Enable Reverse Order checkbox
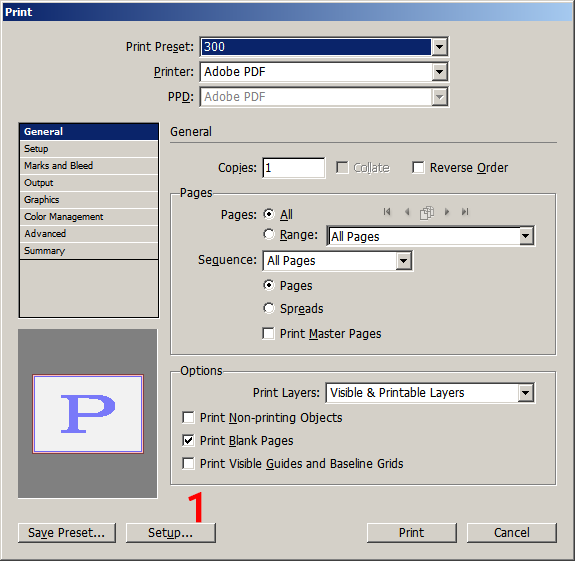 418,168
